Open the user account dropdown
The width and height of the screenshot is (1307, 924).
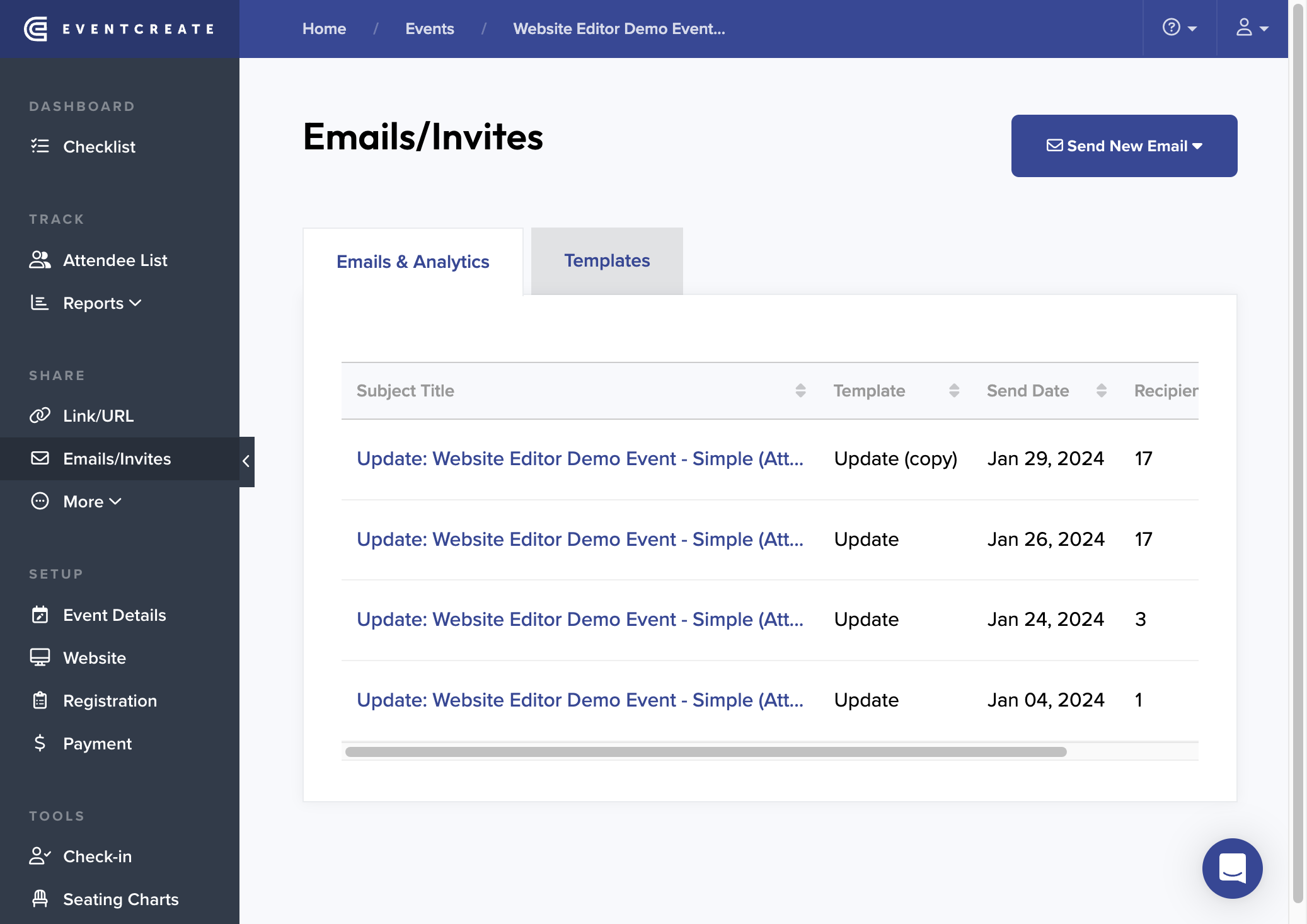coord(1252,28)
